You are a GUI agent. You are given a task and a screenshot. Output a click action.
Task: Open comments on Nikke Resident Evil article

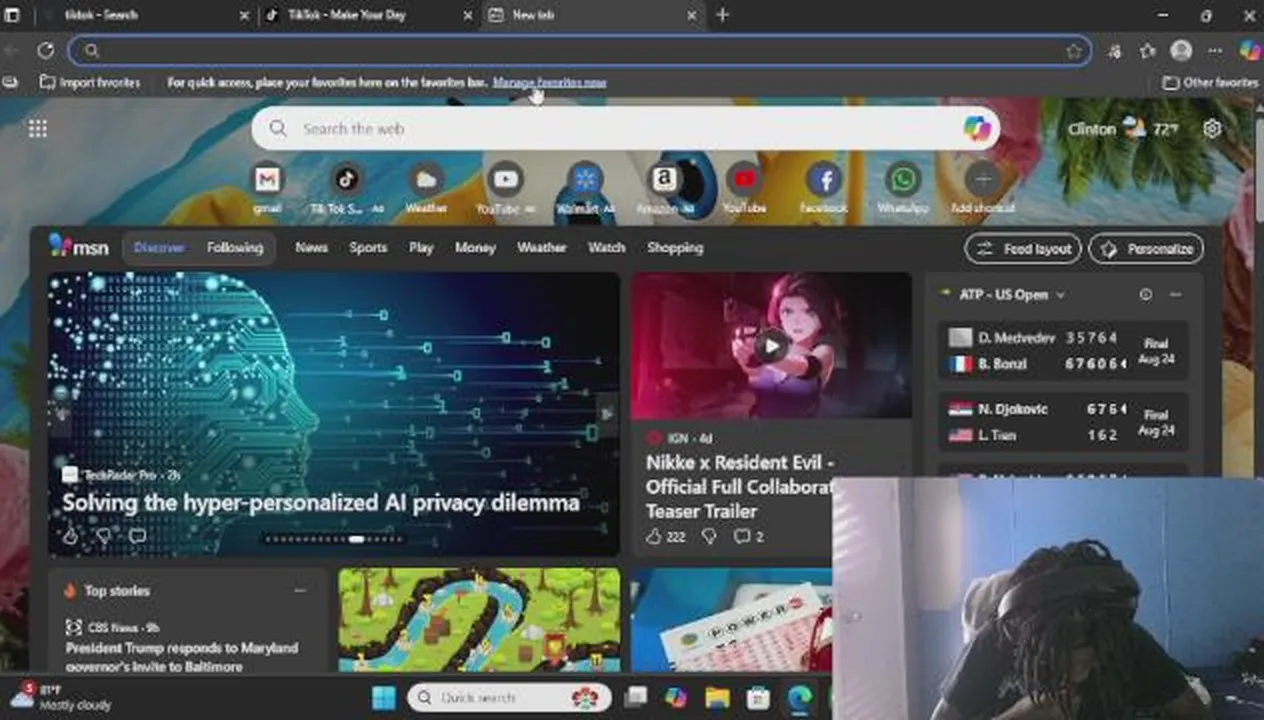(x=749, y=537)
